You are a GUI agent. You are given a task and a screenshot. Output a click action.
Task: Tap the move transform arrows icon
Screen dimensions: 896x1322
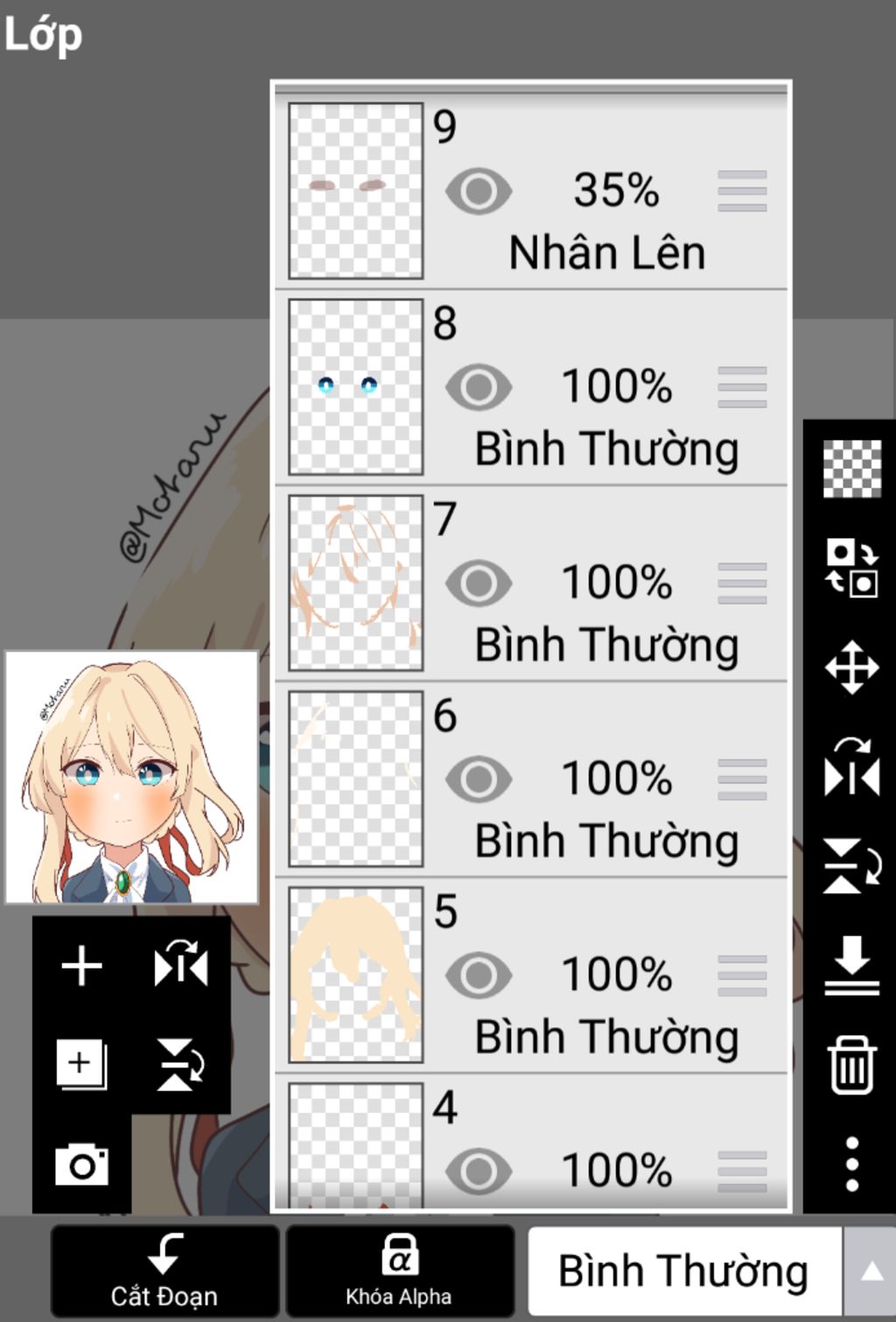coord(851,668)
